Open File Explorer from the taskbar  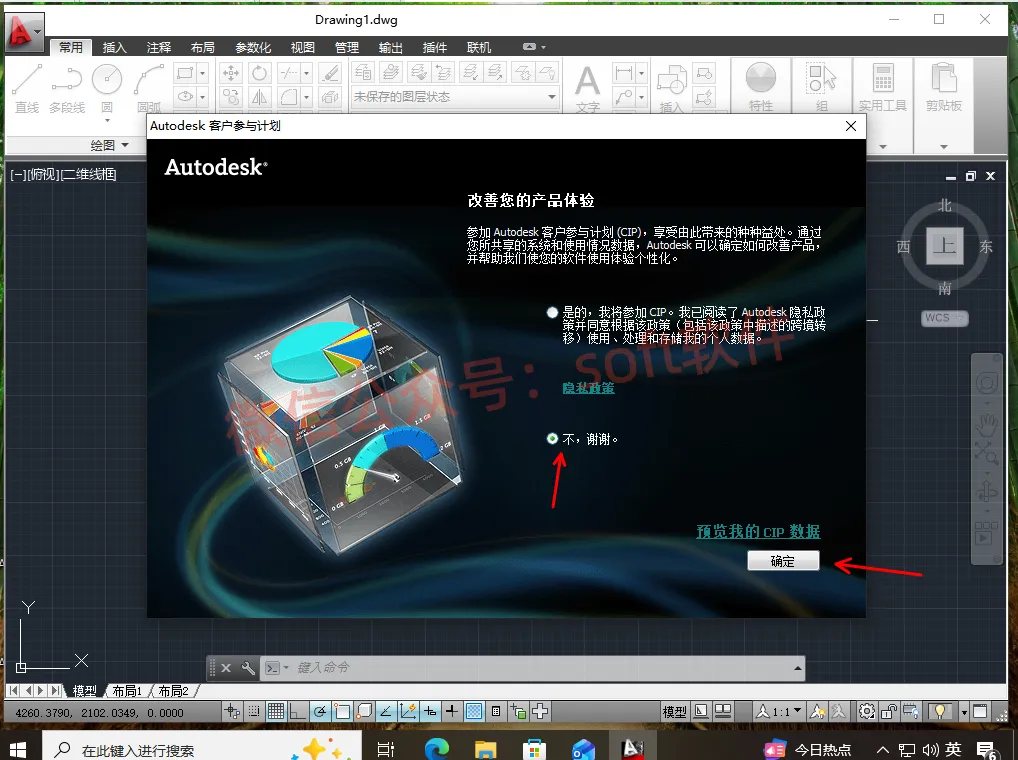tap(486, 749)
